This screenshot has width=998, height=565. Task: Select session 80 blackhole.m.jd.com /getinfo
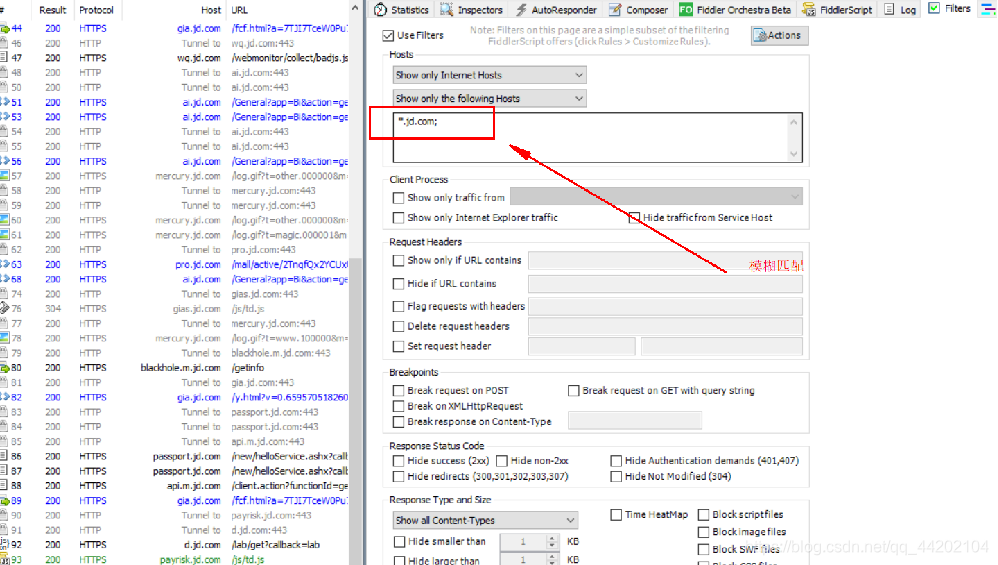click(x=174, y=368)
